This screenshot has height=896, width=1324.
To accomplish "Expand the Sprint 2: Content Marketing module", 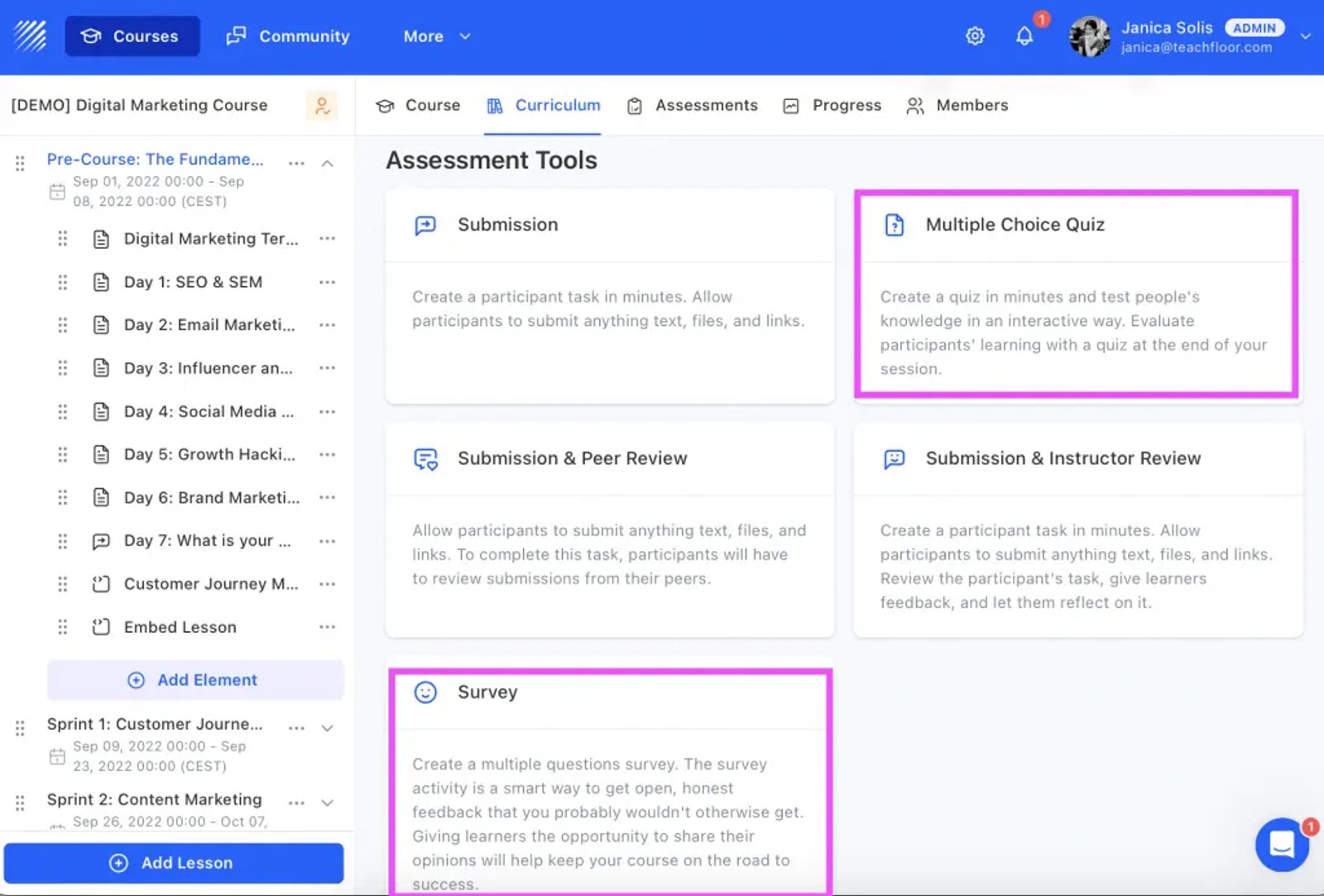I will [328, 803].
